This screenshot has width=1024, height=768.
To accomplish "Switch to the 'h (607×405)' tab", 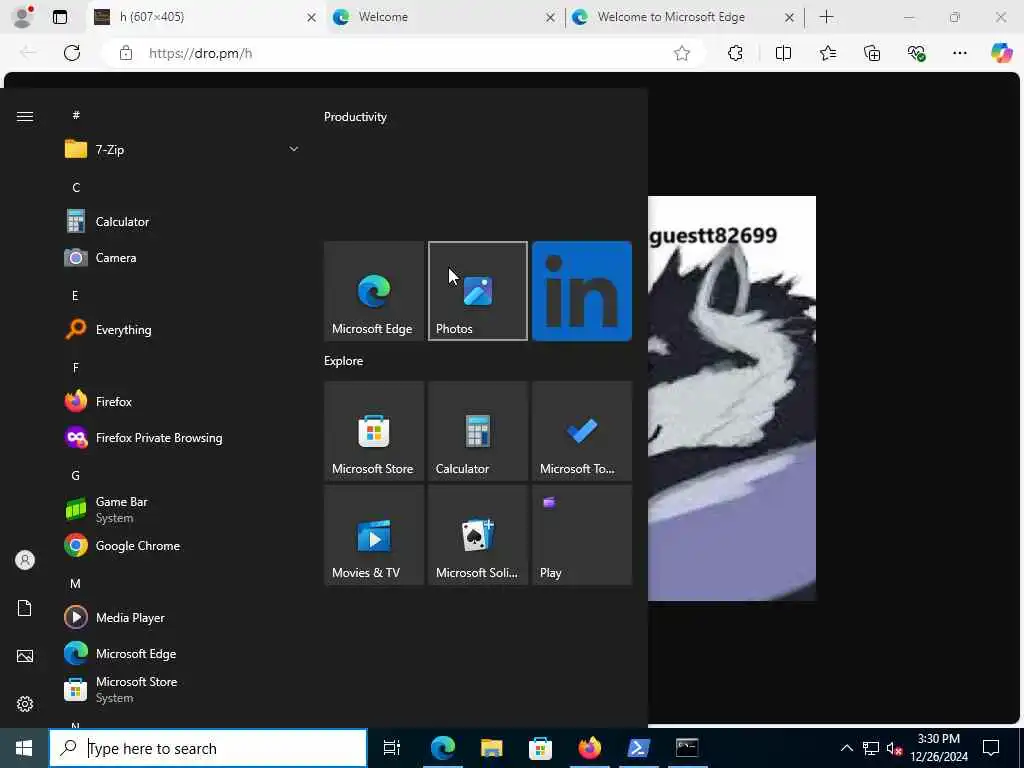I will [x=206, y=17].
